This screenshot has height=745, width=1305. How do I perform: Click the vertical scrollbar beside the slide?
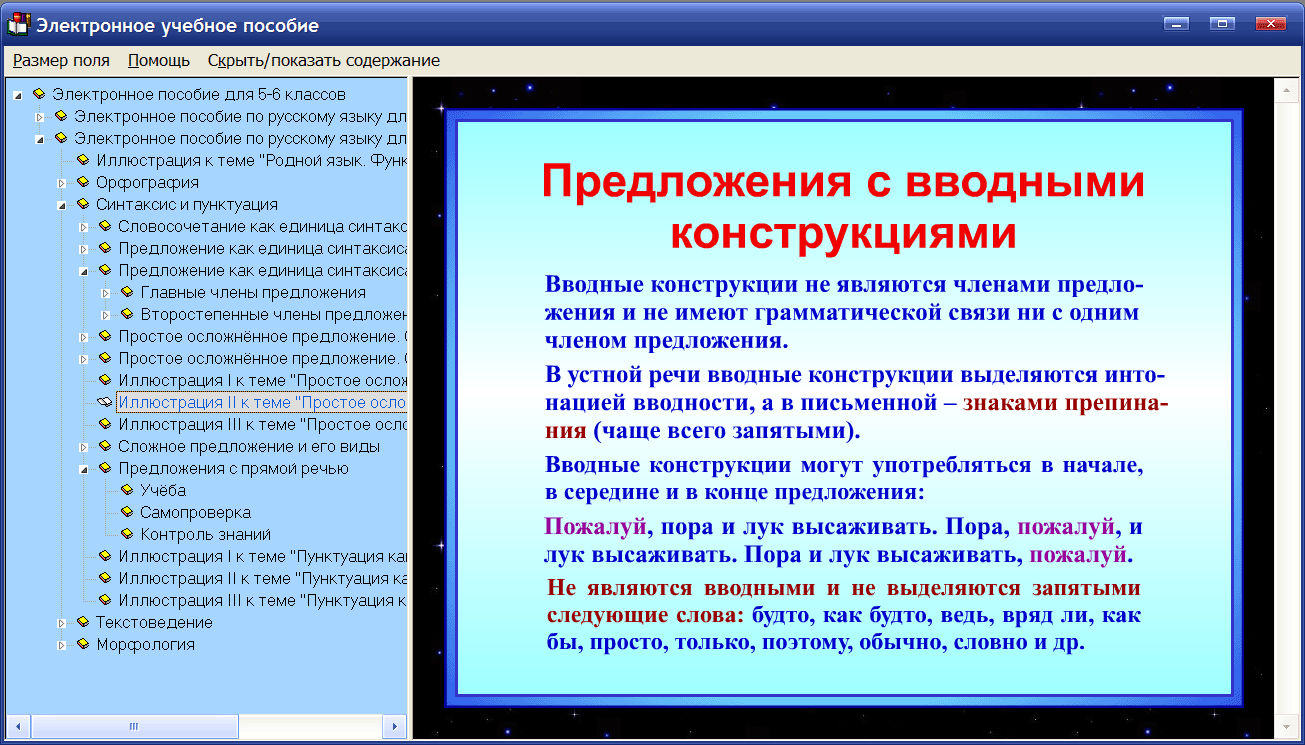click(1290, 400)
